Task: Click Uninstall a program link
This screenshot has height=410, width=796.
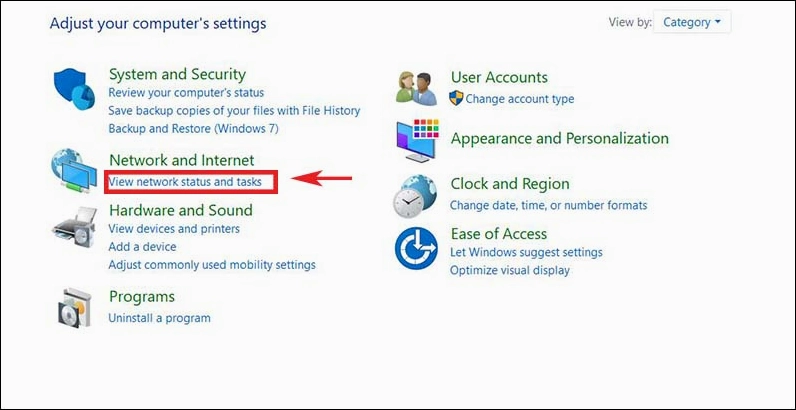Action: click(x=159, y=318)
